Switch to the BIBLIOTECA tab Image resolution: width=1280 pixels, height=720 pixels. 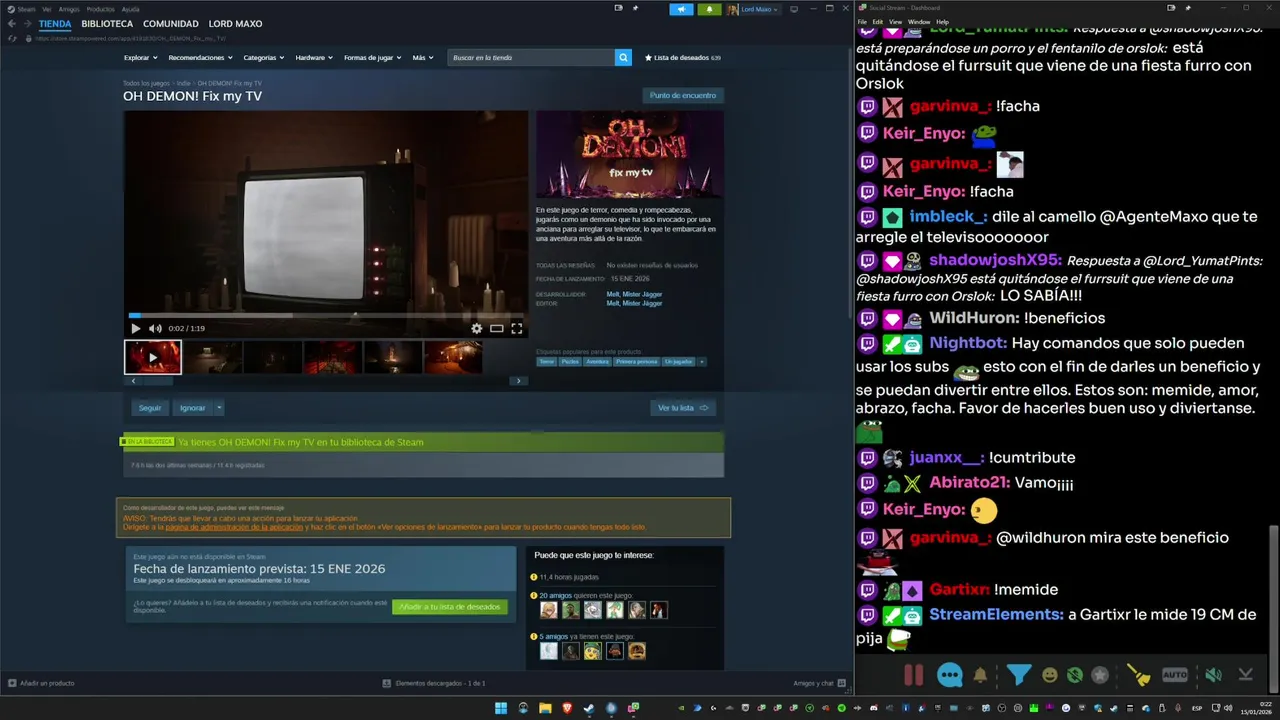[107, 24]
